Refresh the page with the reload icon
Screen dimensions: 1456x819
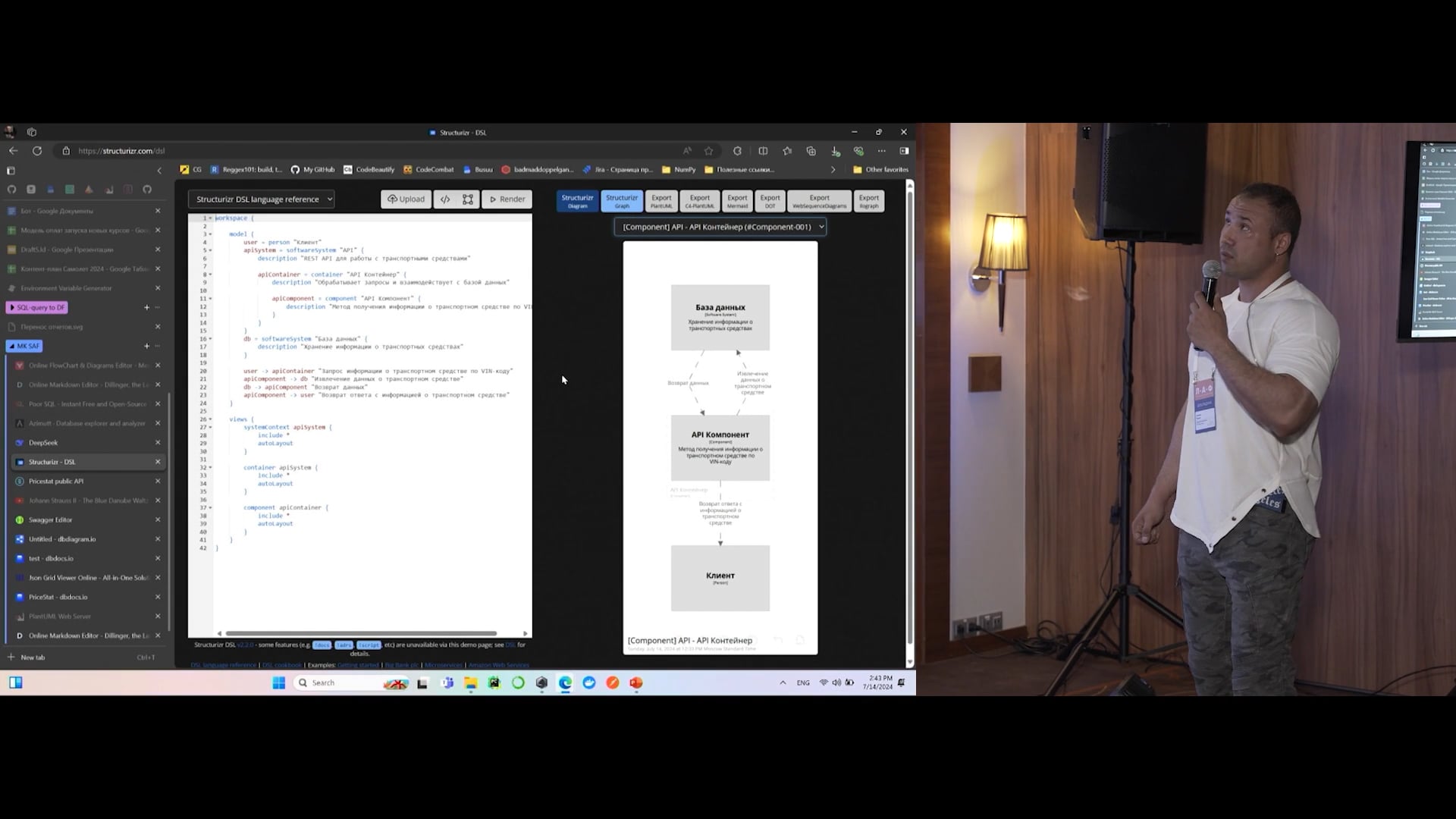coord(36,151)
